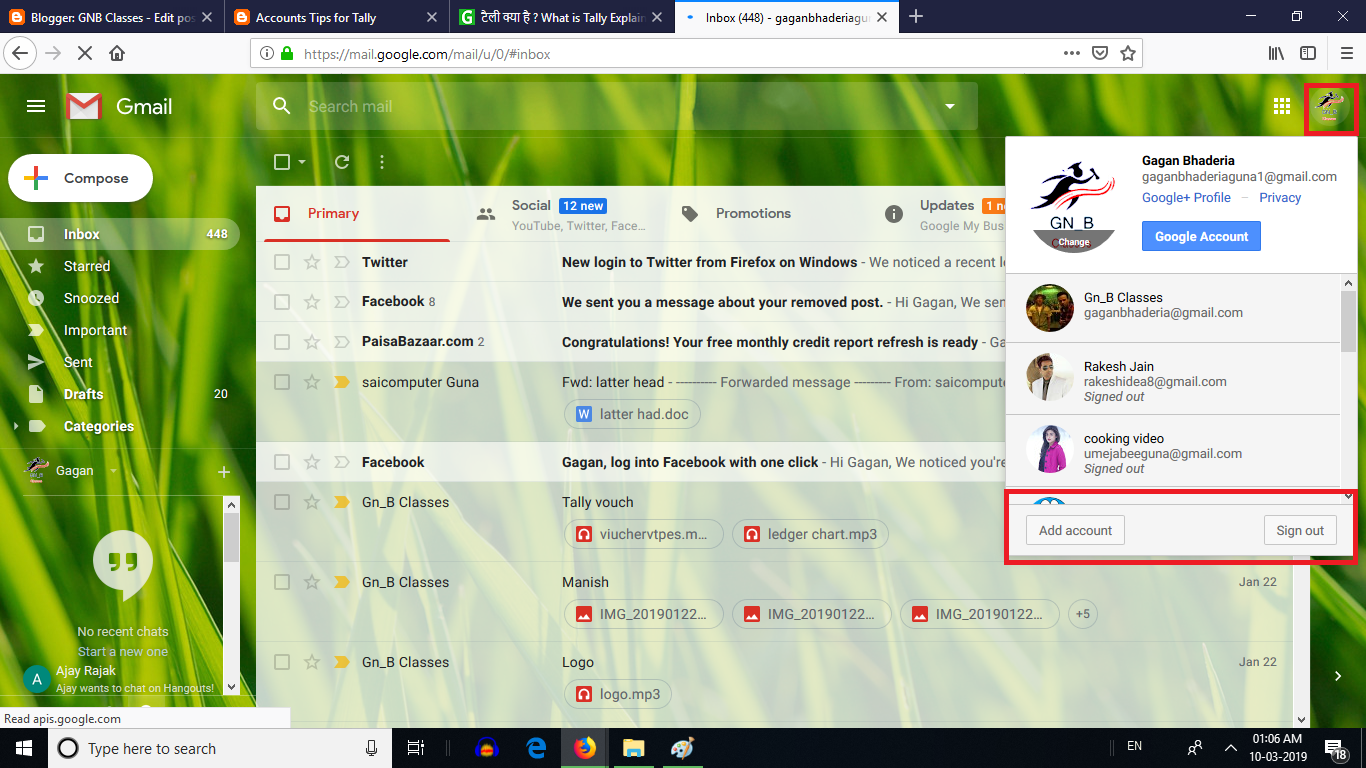Screen dimensions: 1366x768
Task: Click the Compose button
Action: 81,178
